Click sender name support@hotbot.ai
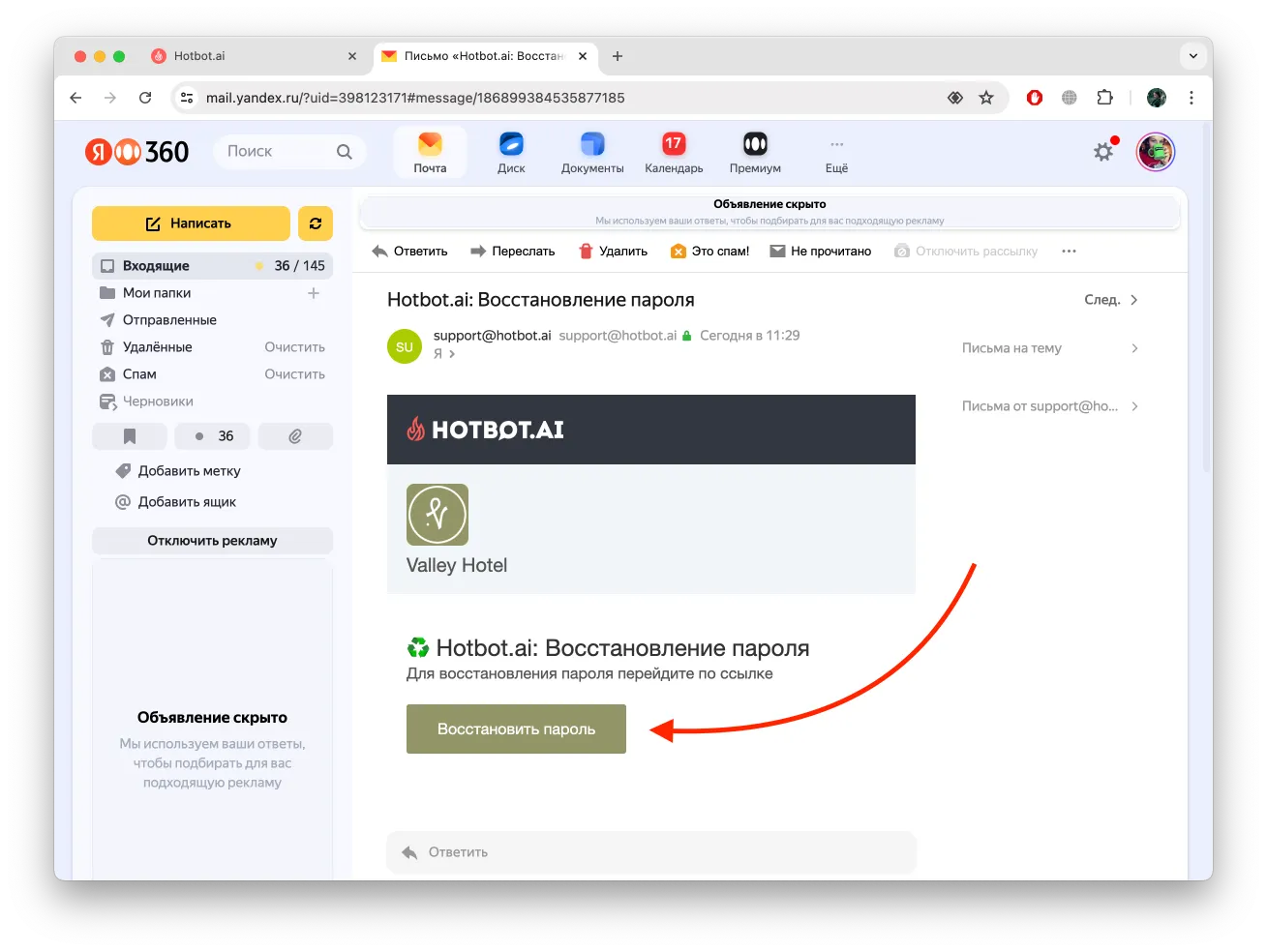 [x=492, y=336]
